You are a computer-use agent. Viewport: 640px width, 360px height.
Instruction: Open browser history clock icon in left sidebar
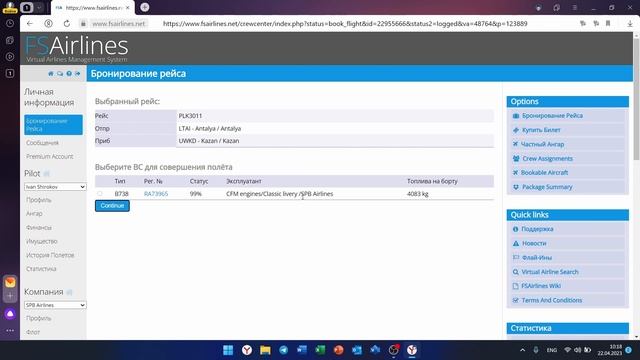pos(10,24)
